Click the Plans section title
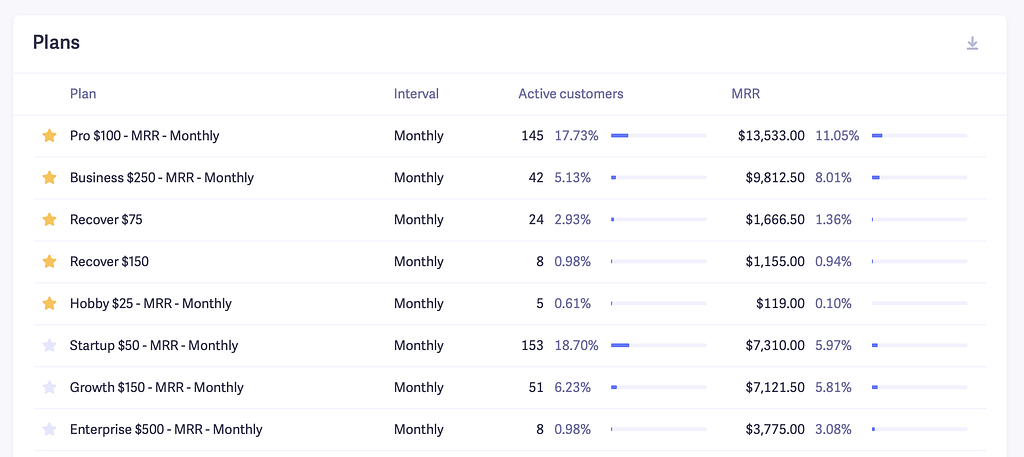The image size is (1024, 457). (56, 43)
